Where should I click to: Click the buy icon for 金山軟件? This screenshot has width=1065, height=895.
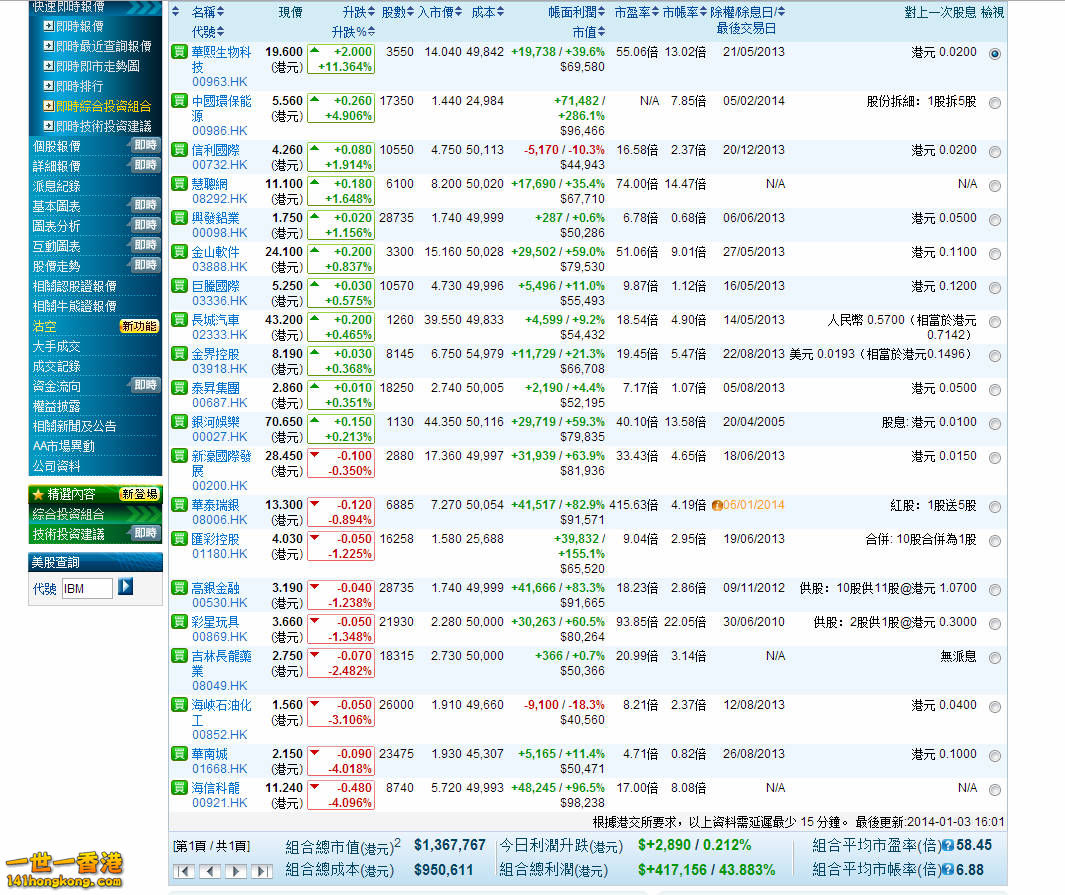[179, 251]
